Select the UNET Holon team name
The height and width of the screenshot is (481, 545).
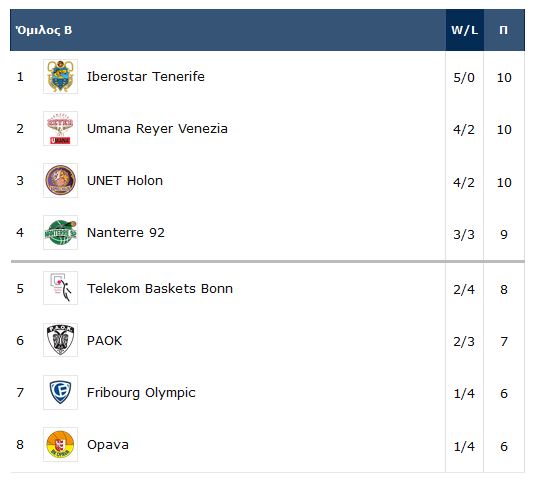click(125, 181)
